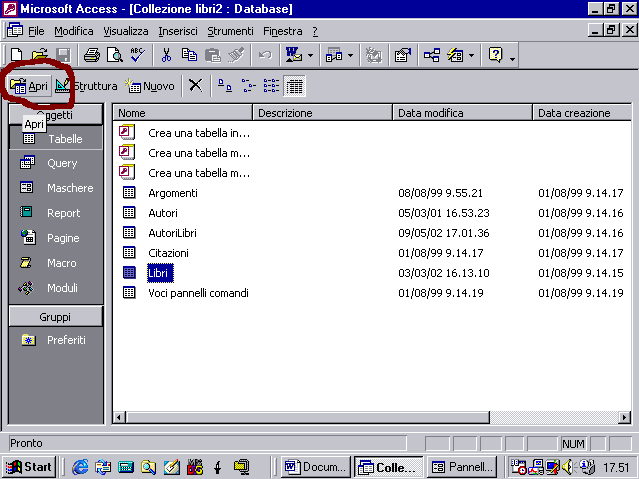Select the Argomenti table
This screenshot has height=479, width=639.
(173, 193)
